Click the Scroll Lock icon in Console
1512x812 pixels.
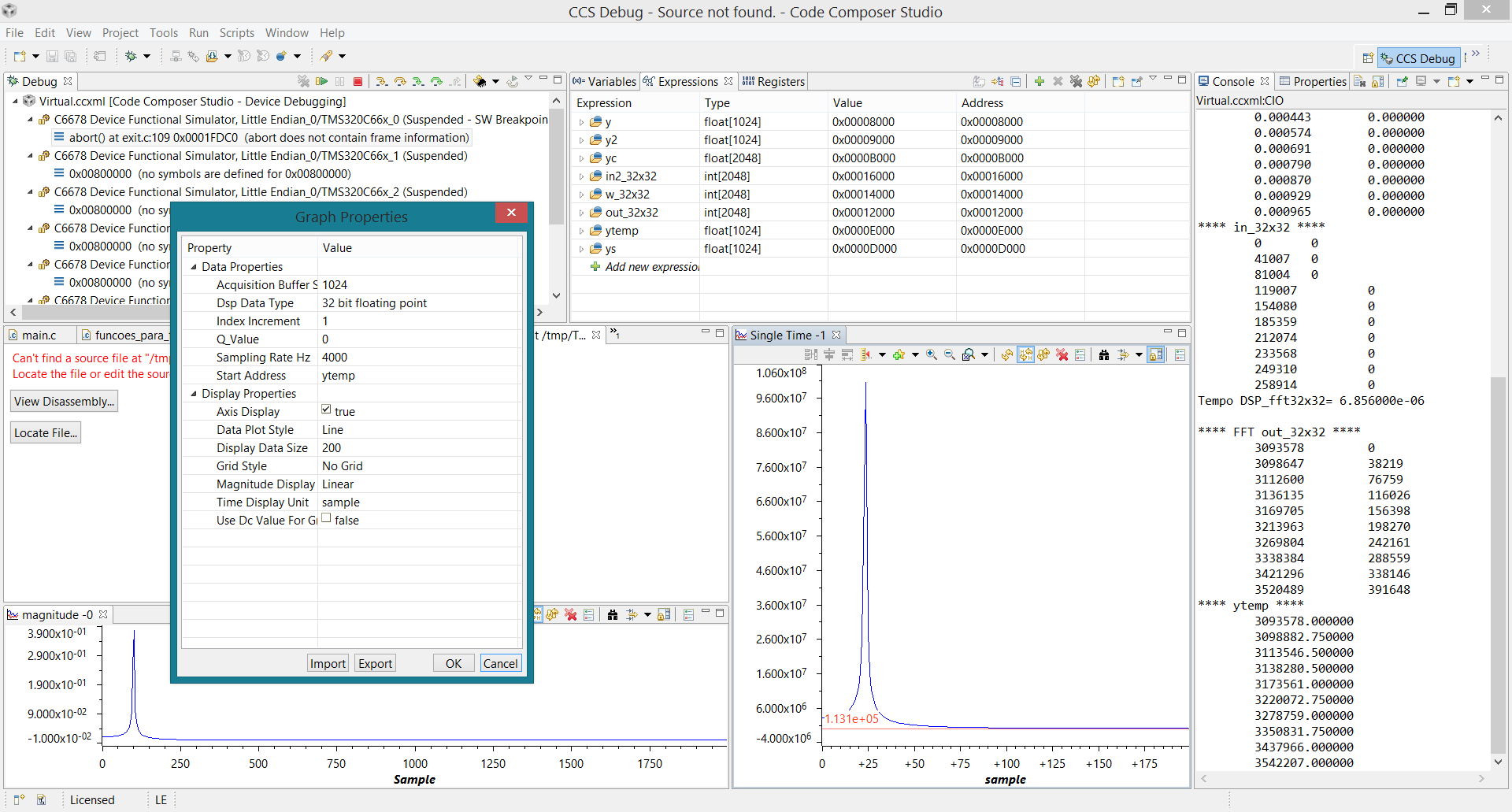click(1378, 81)
